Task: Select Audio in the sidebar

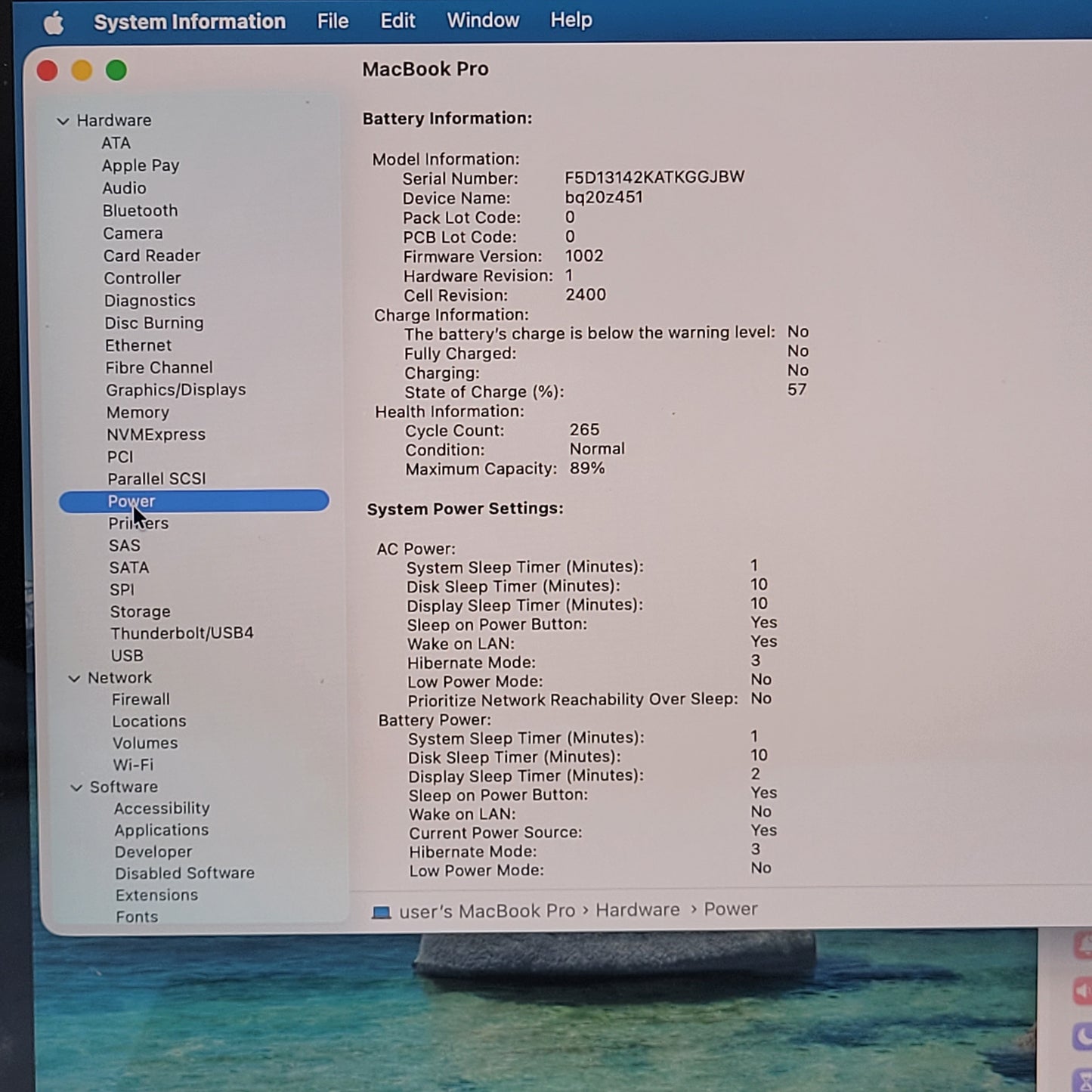Action: coord(125,188)
